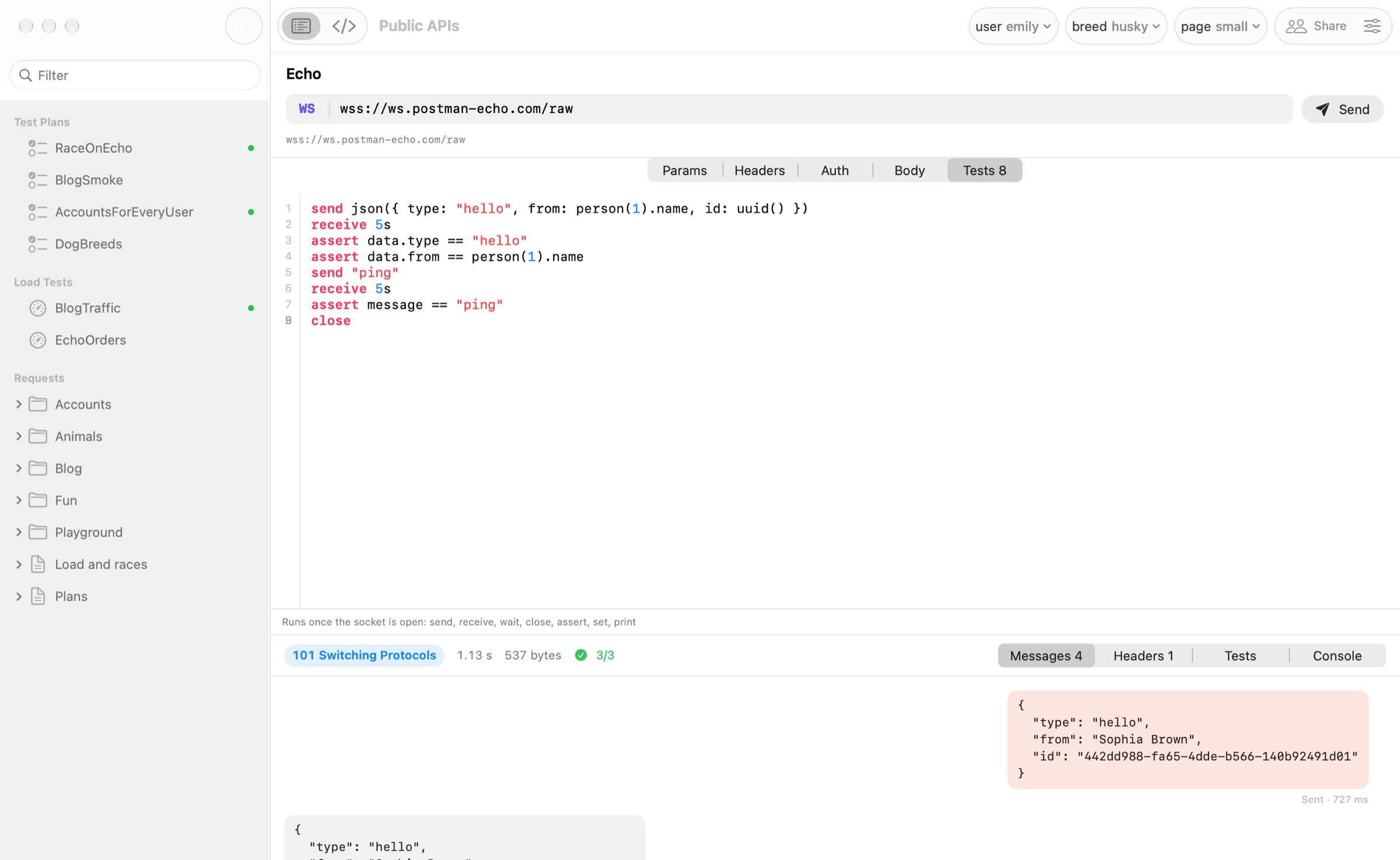
Task: Open the Console tab
Action: (1337, 656)
